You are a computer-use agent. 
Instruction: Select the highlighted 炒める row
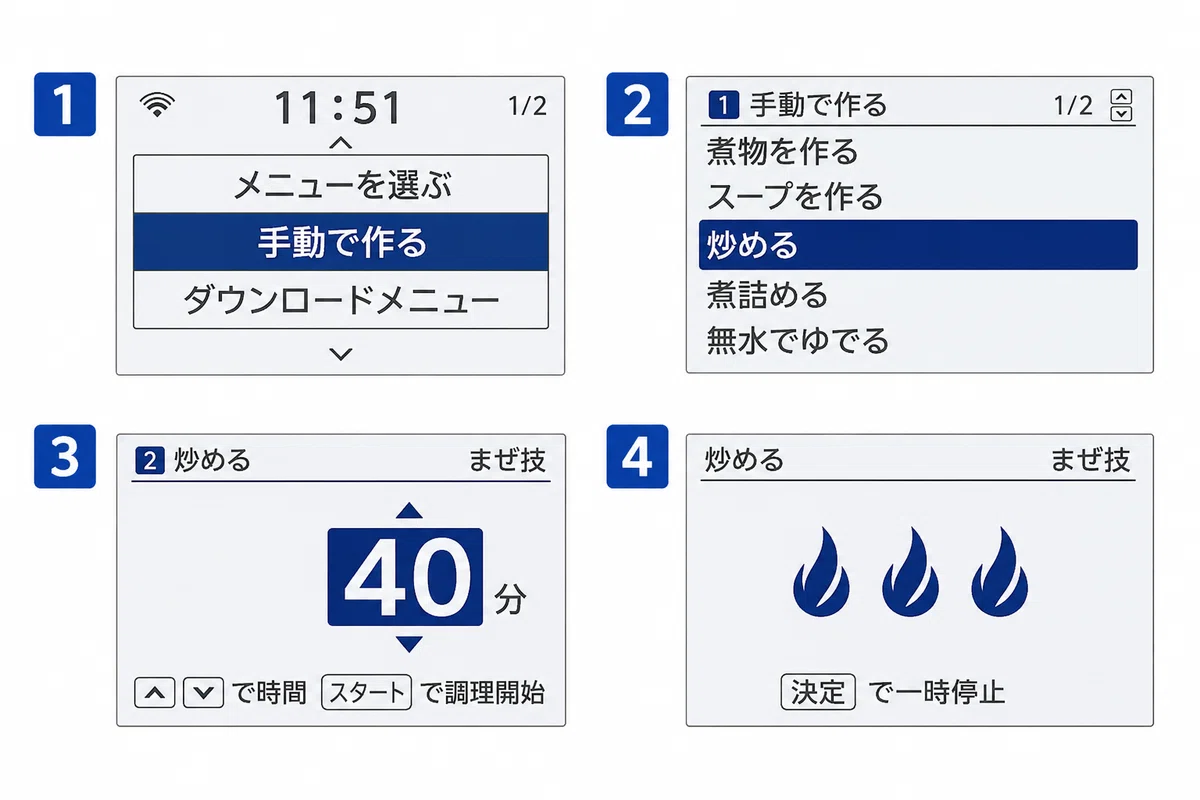[x=918, y=245]
